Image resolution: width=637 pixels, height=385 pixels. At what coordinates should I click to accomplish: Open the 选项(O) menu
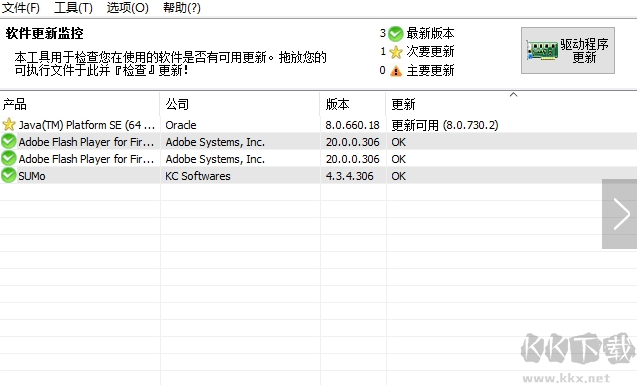click(x=128, y=8)
